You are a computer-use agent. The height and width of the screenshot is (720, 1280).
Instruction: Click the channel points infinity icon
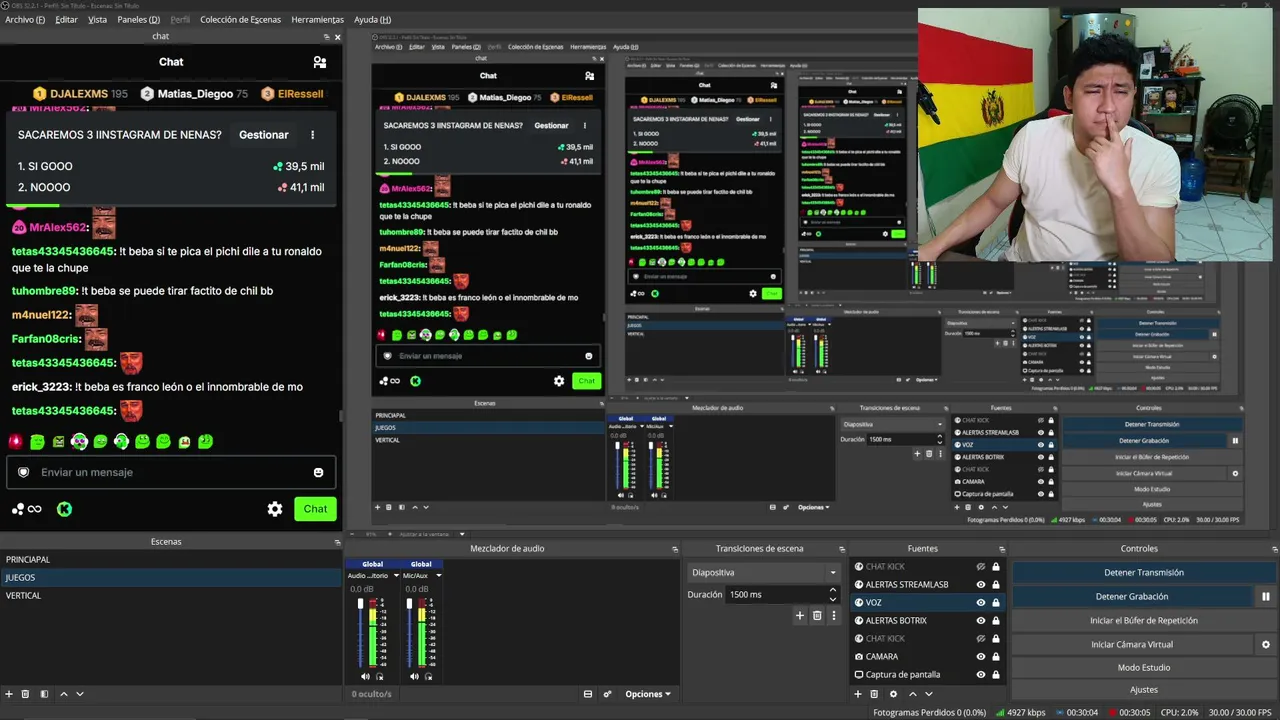pyautogui.click(x=27, y=509)
